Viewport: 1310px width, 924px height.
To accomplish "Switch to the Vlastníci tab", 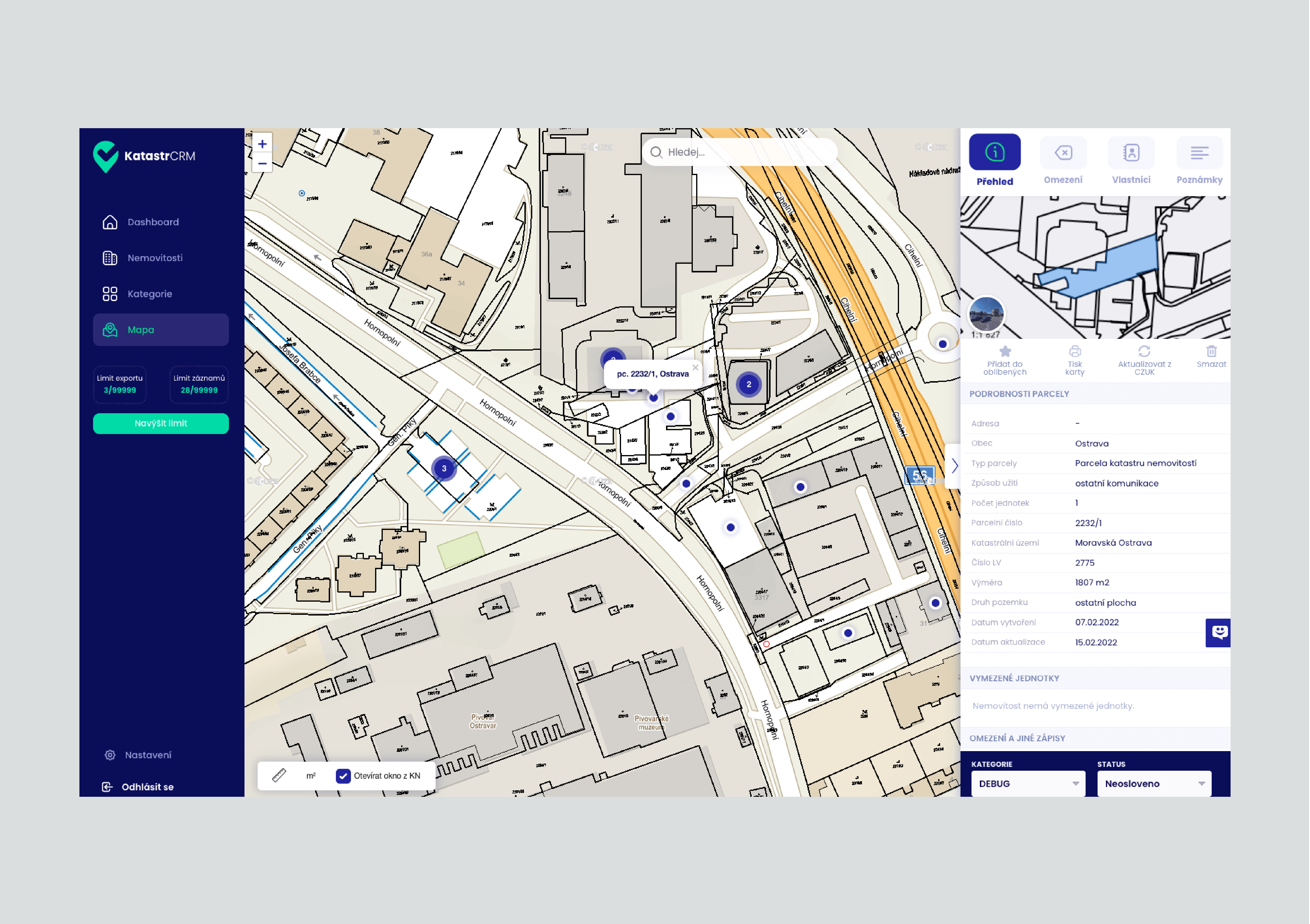I will coord(1131,160).
